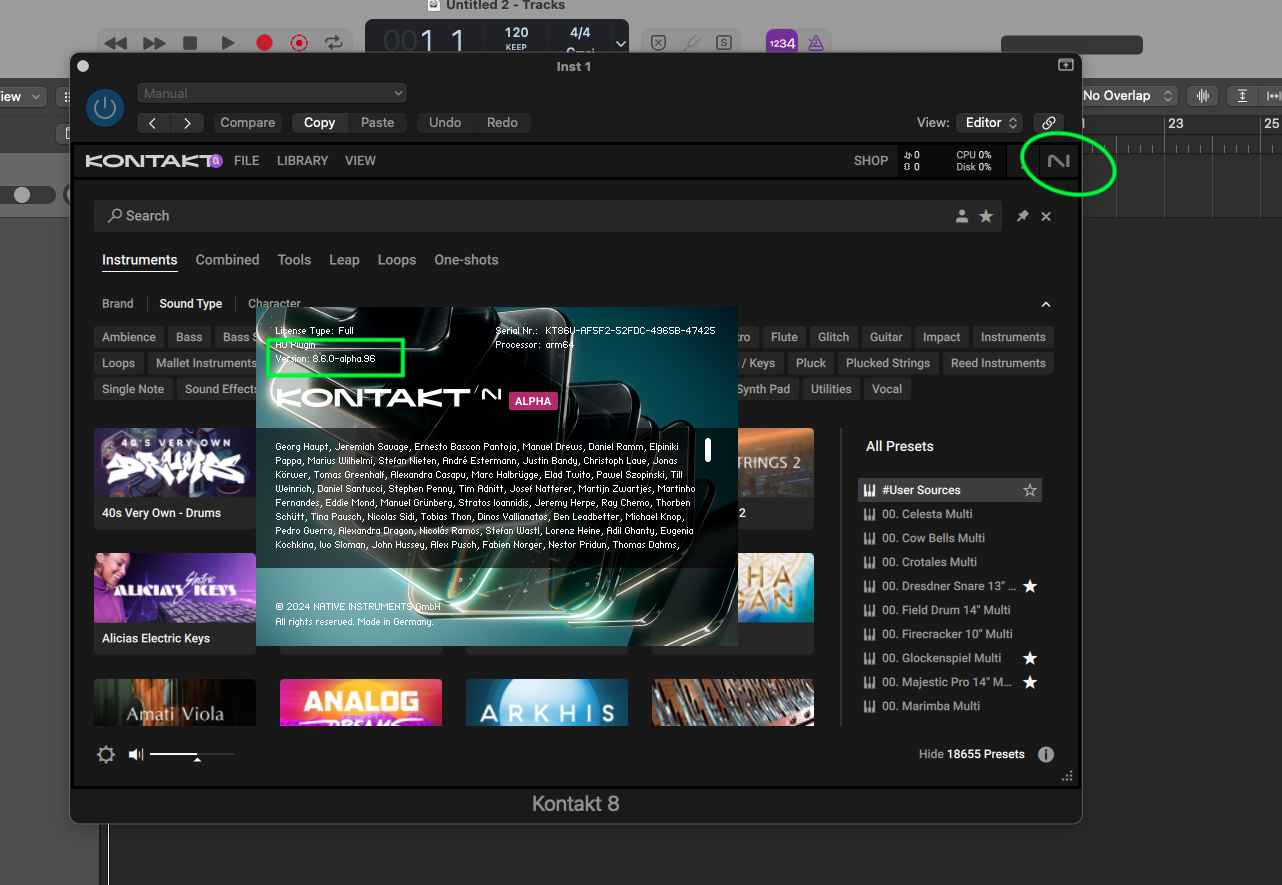Open browser settings gear icon
Screen dimensions: 1282x885
tap(106, 755)
